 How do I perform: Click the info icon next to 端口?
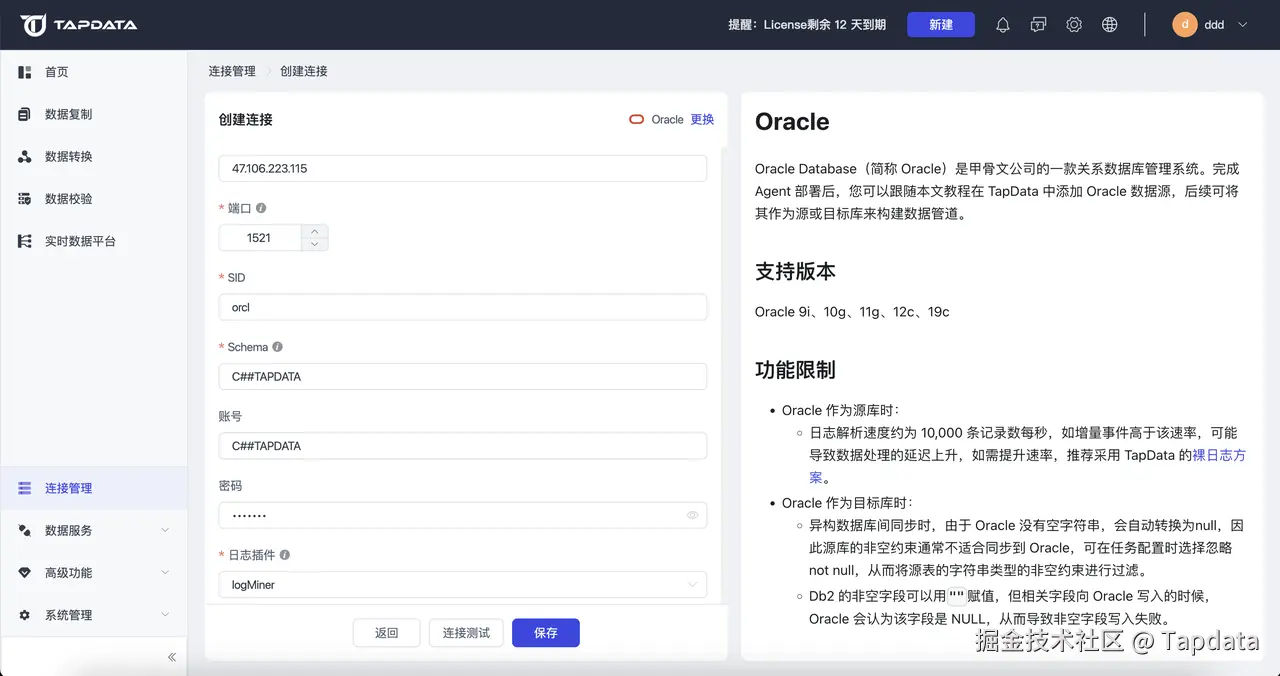(261, 208)
